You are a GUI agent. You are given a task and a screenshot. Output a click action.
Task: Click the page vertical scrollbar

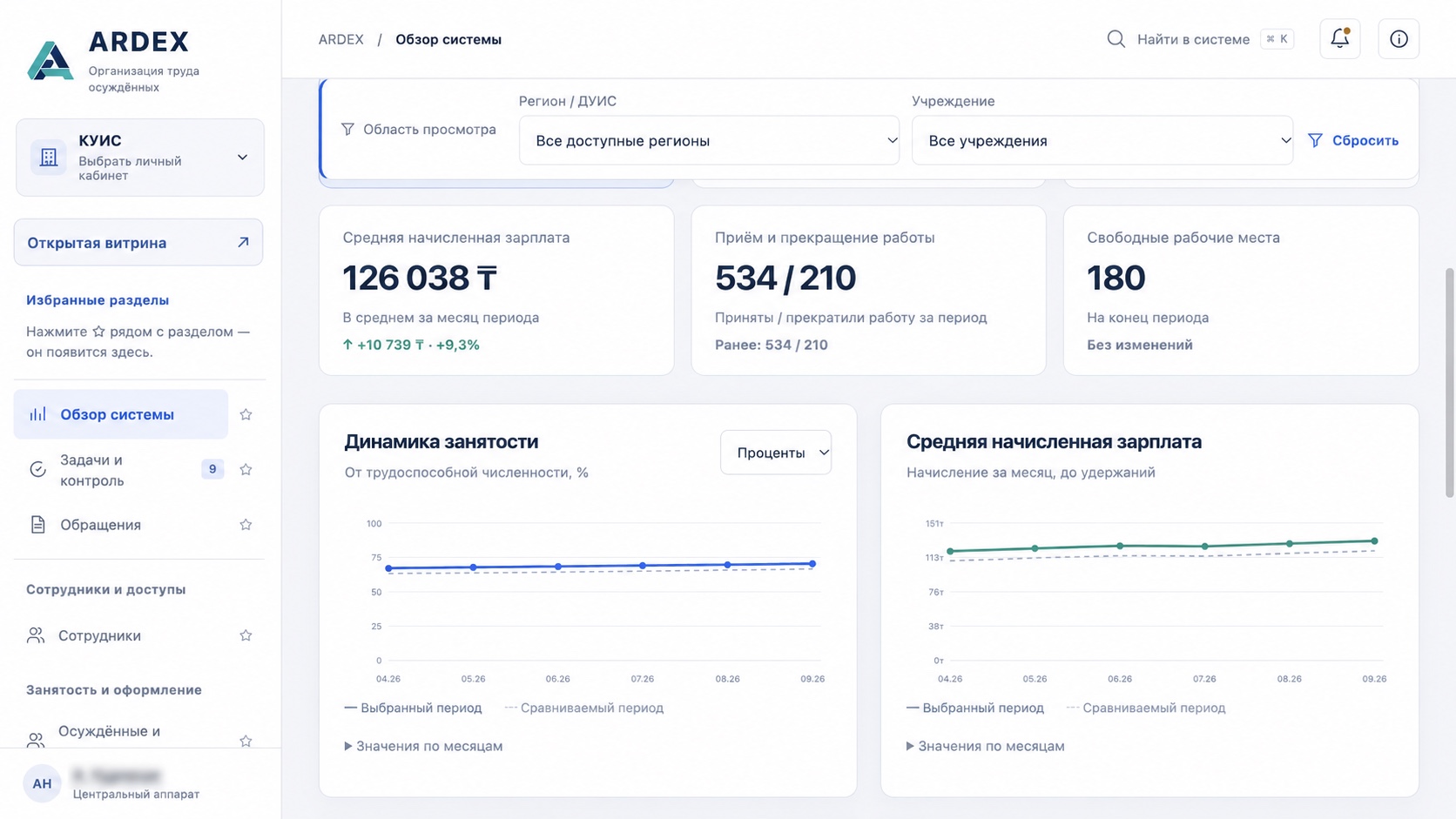coord(1449,383)
